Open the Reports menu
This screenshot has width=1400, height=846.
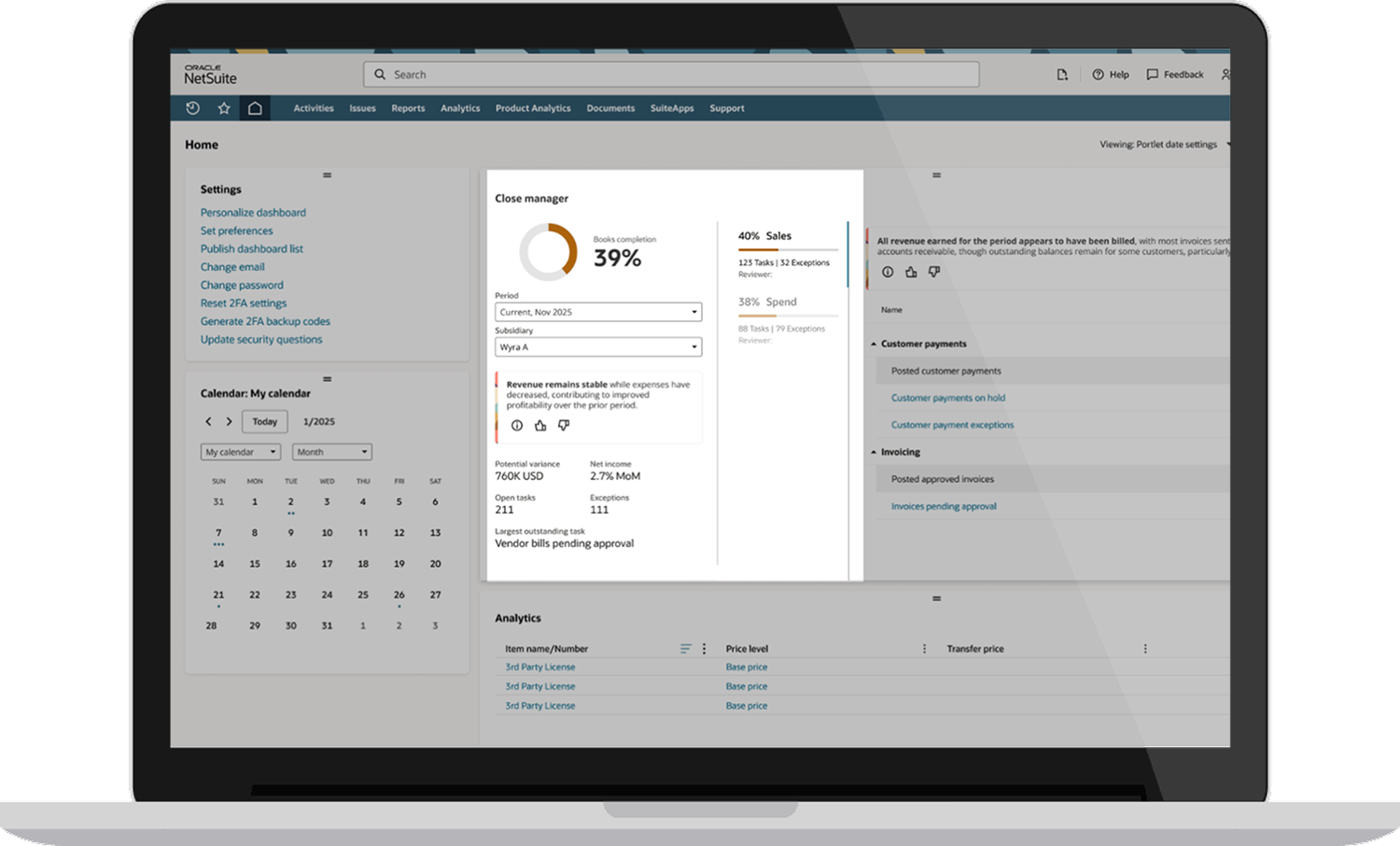[x=408, y=108]
